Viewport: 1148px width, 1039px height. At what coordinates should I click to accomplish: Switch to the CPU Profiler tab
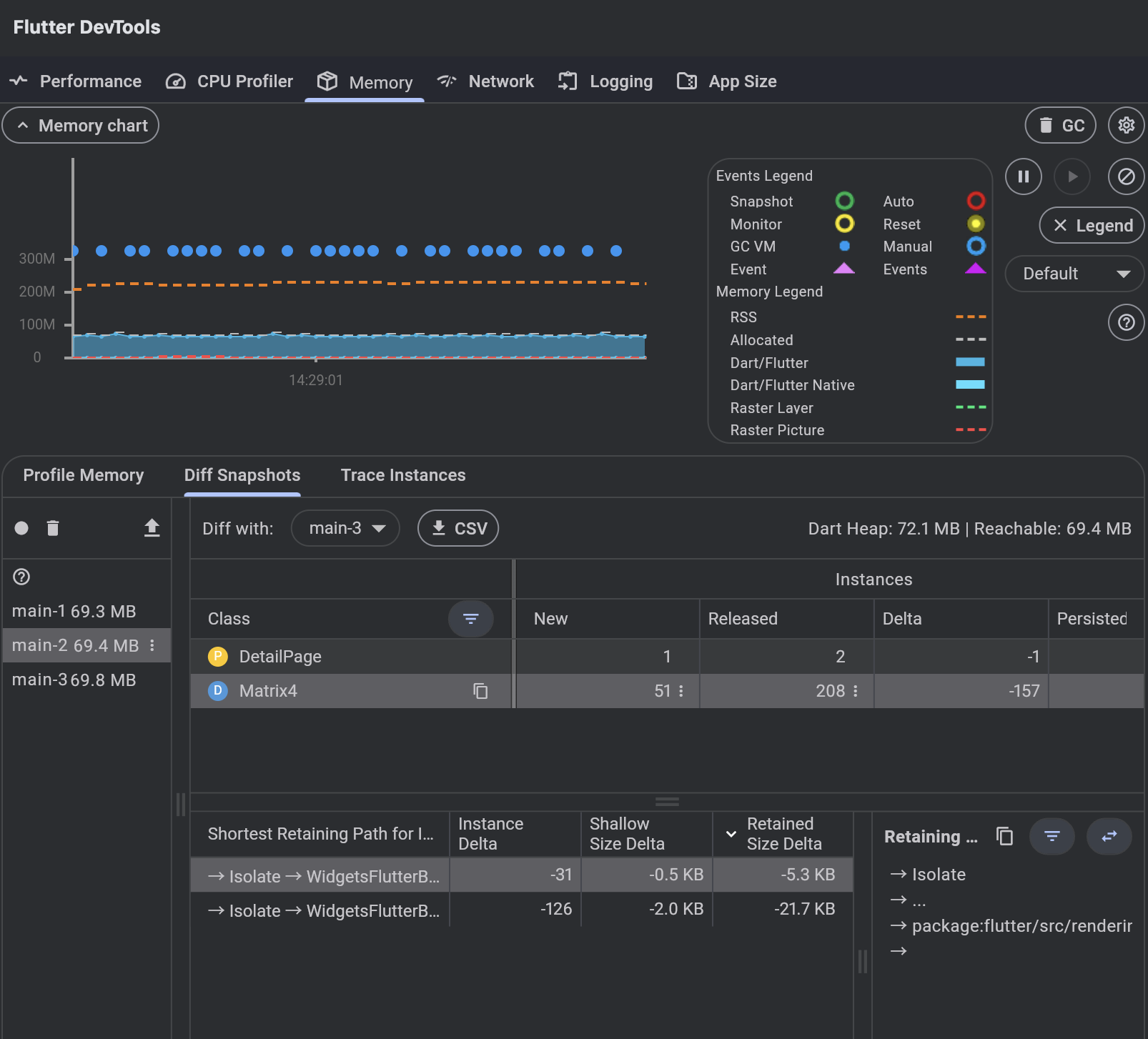tap(229, 81)
